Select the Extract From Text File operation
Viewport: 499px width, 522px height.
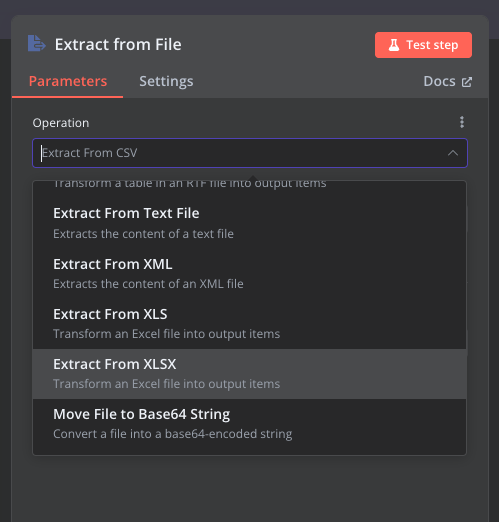click(249, 223)
